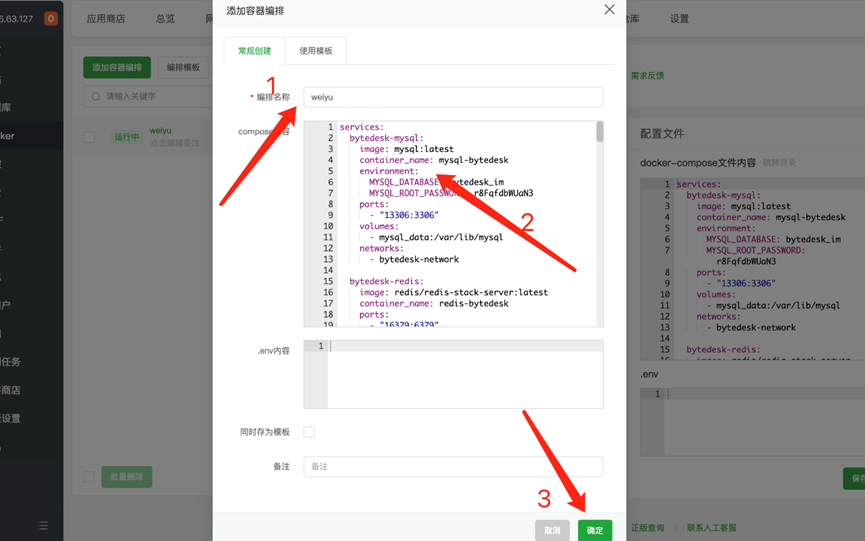
Task: Open the 总览 top tab
Action: 165,19
